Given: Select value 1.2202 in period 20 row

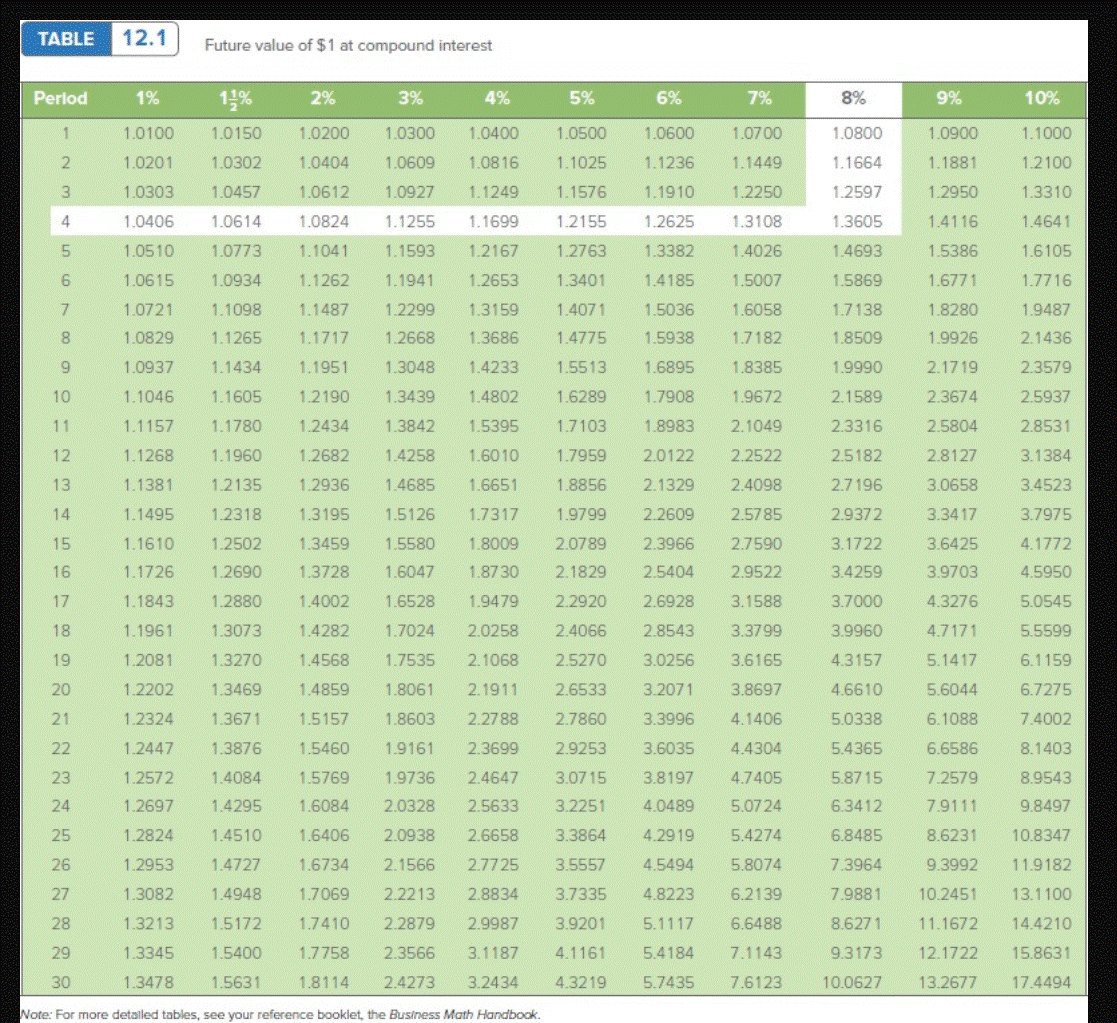Looking at the screenshot, I should point(148,690).
